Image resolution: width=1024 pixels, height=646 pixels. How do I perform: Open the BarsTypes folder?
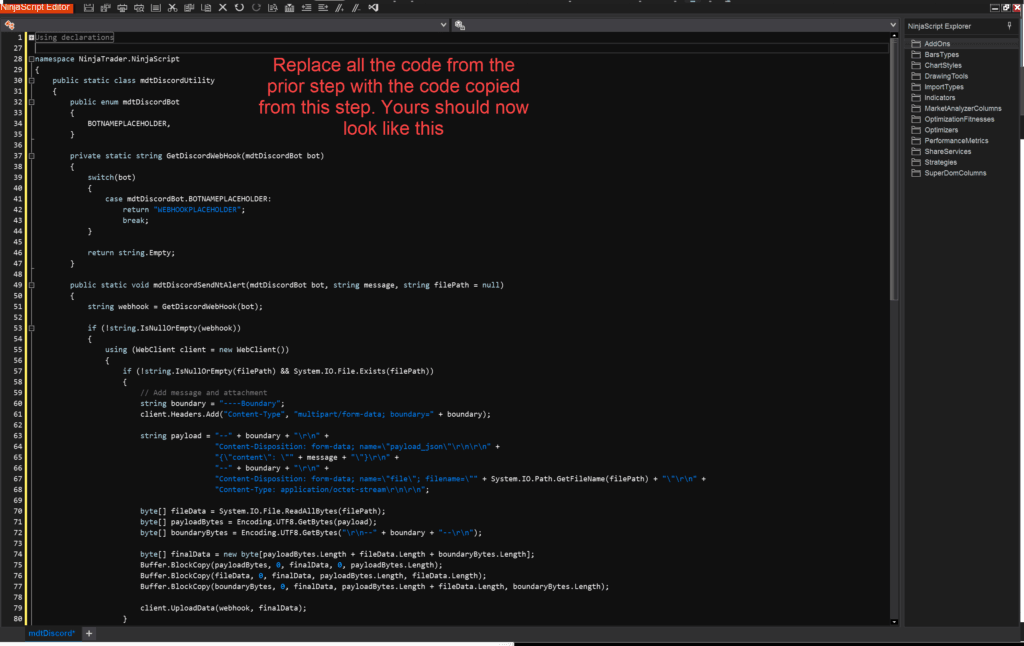[x=941, y=55]
